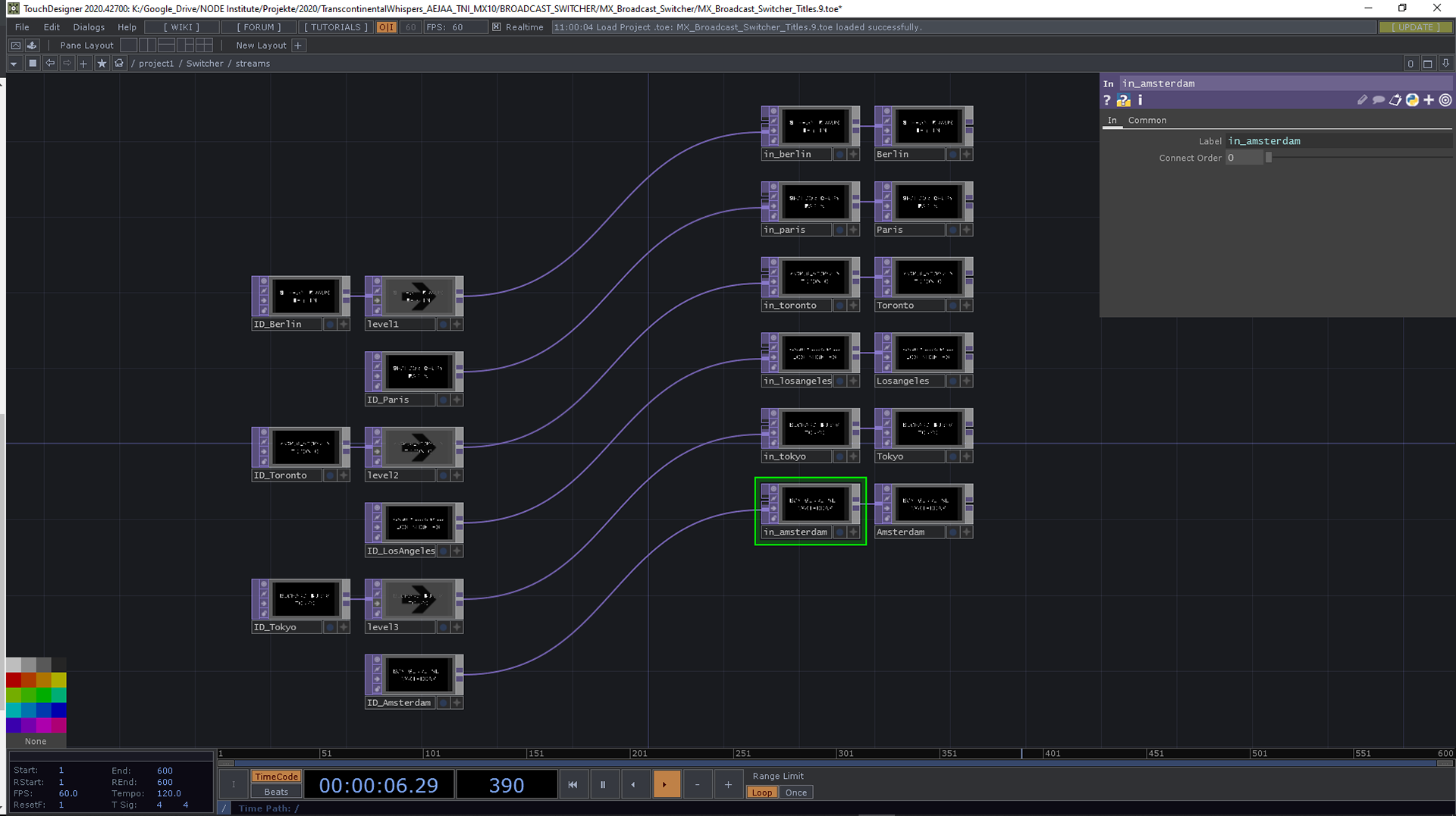Image resolution: width=1456 pixels, height=816 pixels.
Task: Show operator info with the i icon
Action: (1140, 100)
